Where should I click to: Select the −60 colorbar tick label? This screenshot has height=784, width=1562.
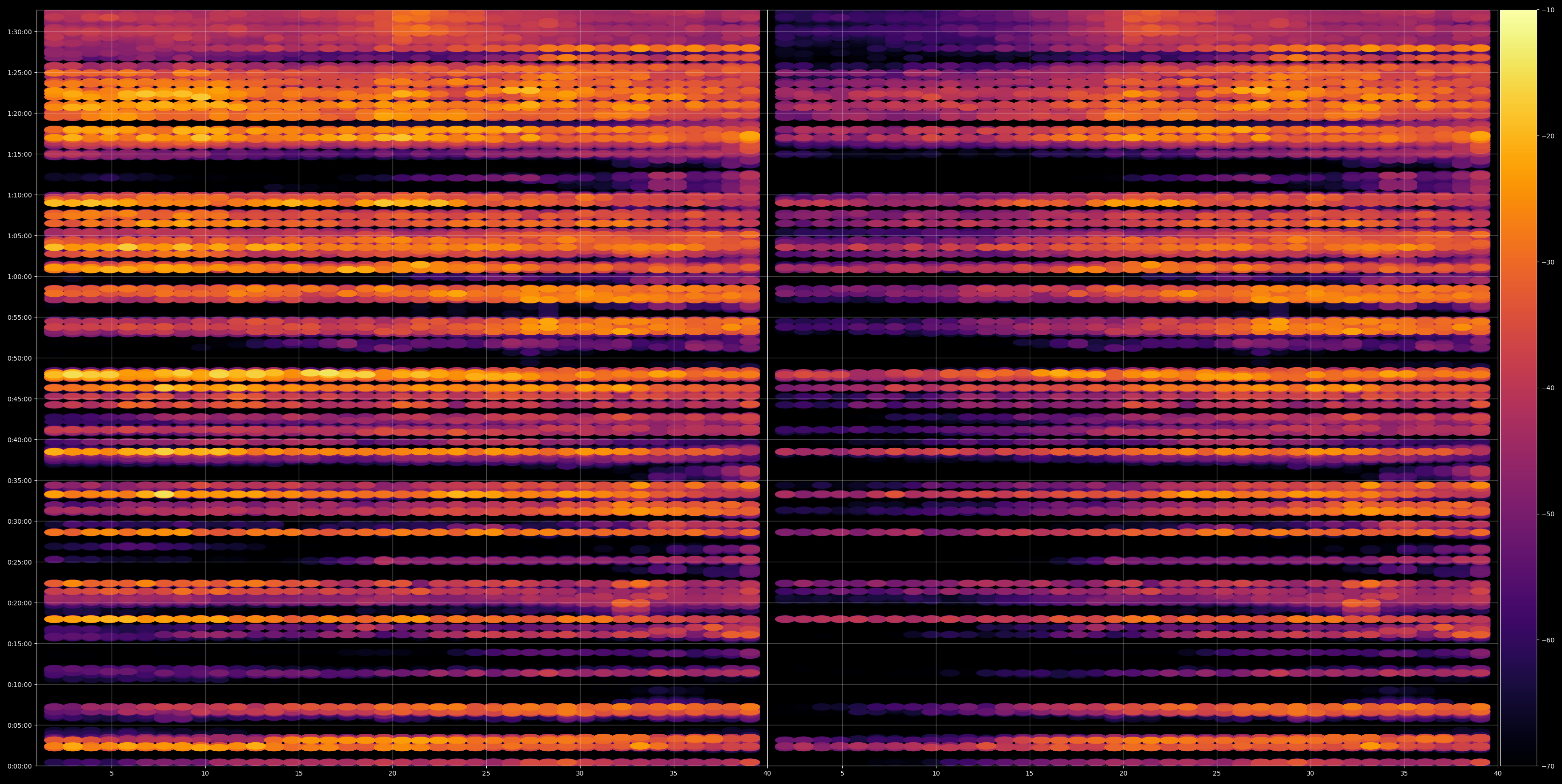pyautogui.click(x=1548, y=640)
